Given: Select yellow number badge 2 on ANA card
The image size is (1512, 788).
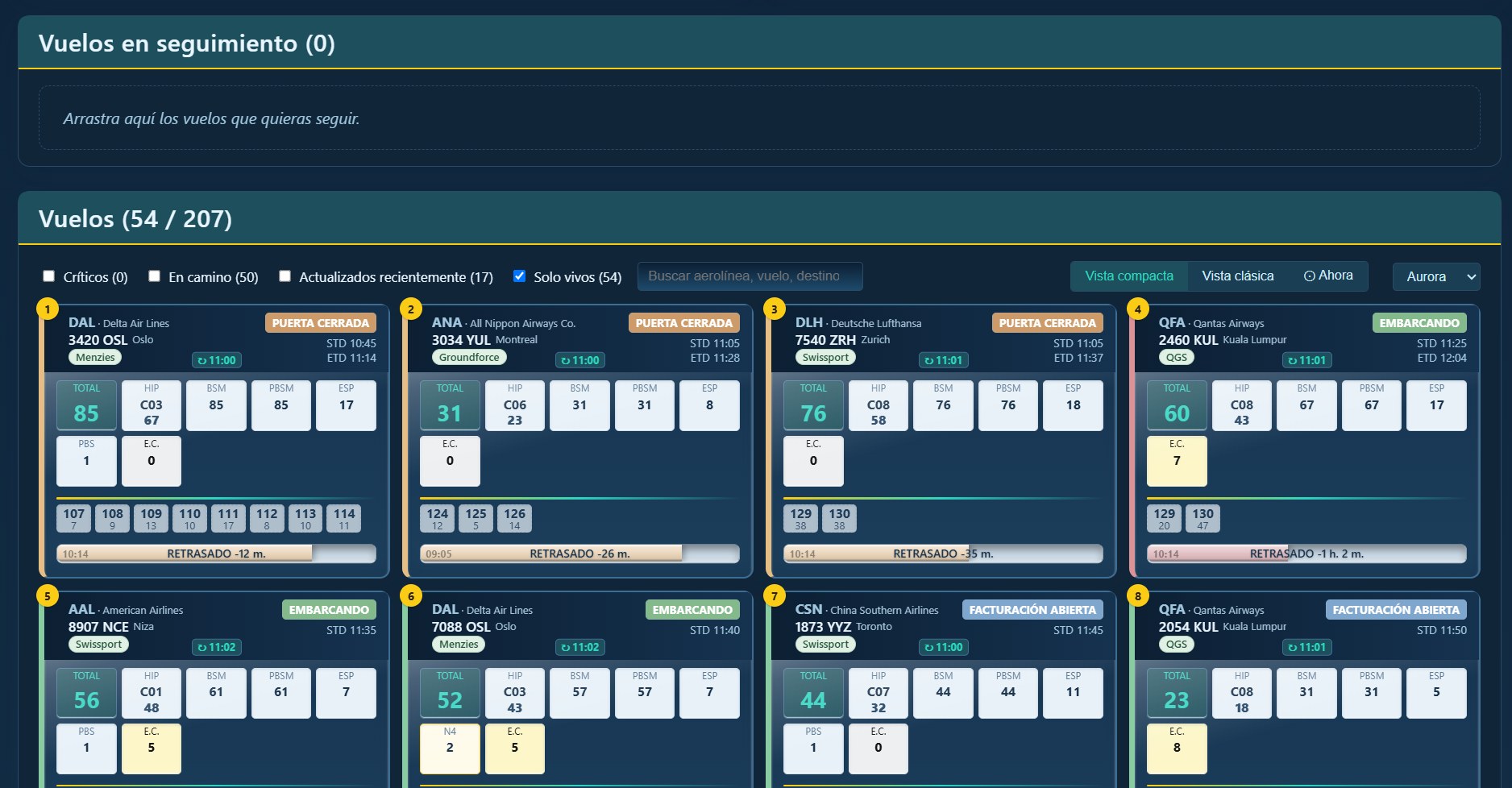Looking at the screenshot, I should [411, 309].
